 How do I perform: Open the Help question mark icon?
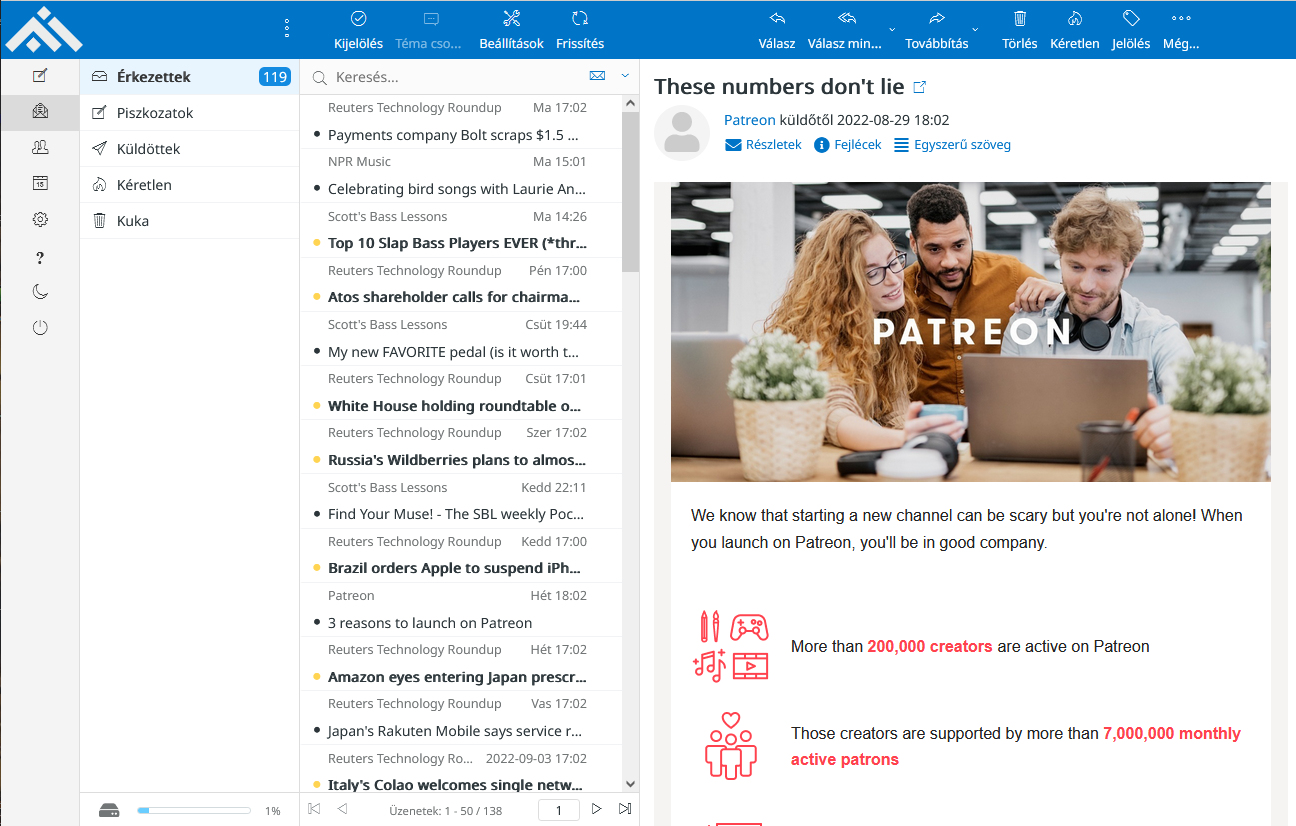pos(40,258)
